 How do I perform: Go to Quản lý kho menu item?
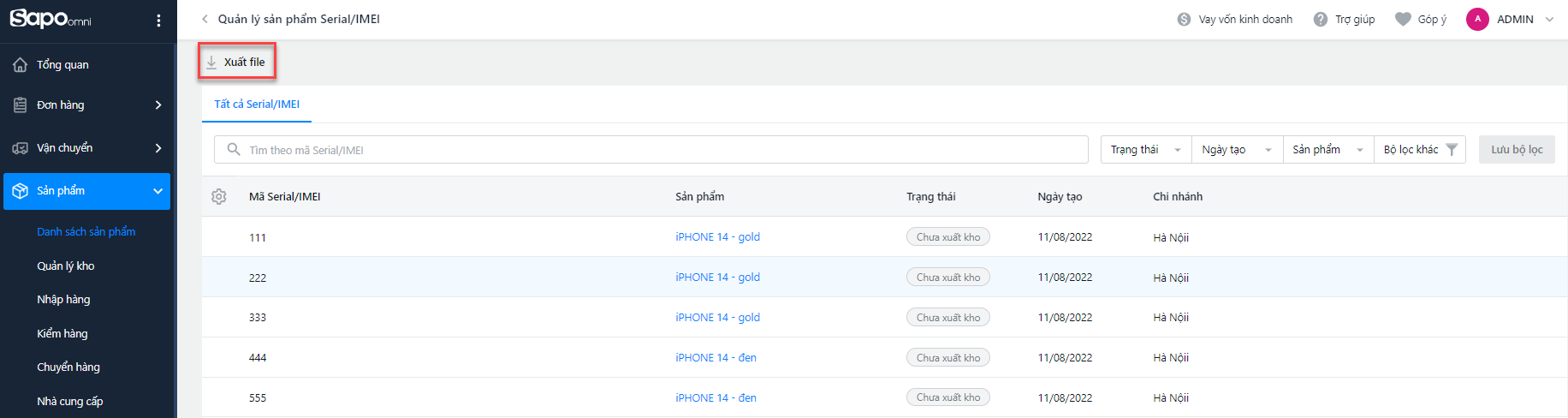pyautogui.click(x=66, y=266)
